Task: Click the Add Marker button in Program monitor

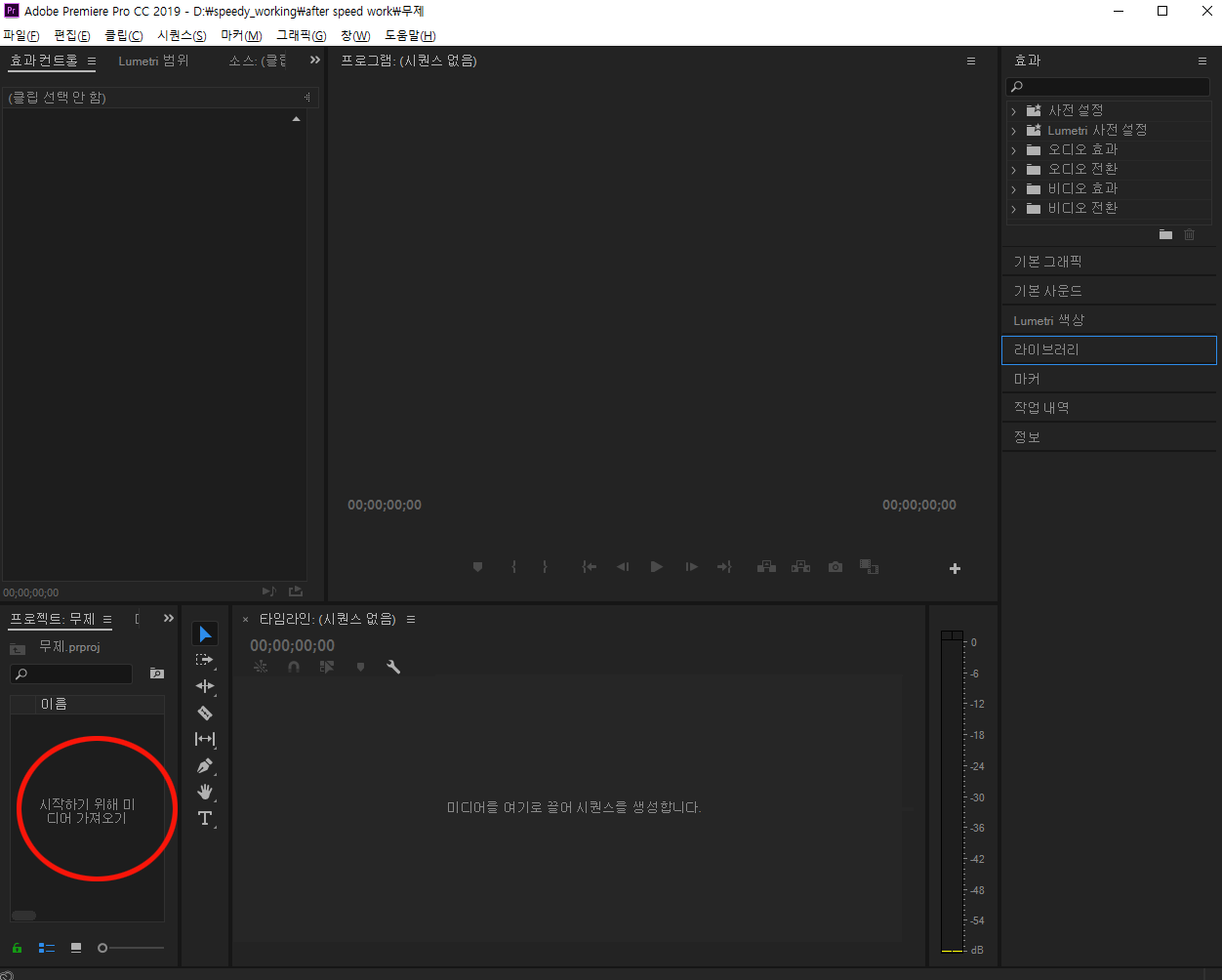Action: pyautogui.click(x=477, y=567)
